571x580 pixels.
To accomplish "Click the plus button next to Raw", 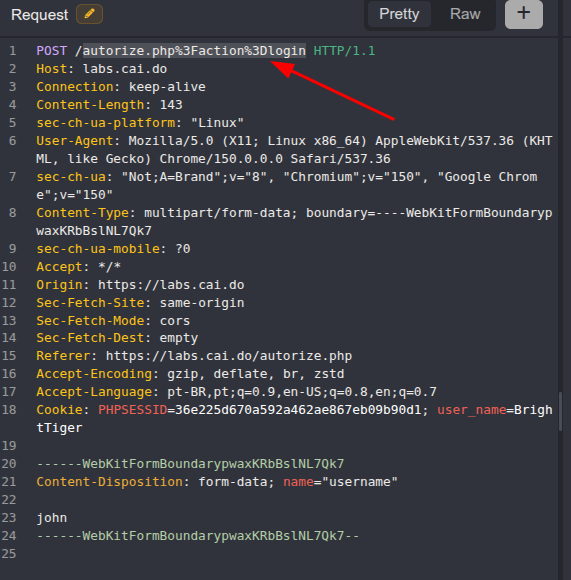I will 524,14.
